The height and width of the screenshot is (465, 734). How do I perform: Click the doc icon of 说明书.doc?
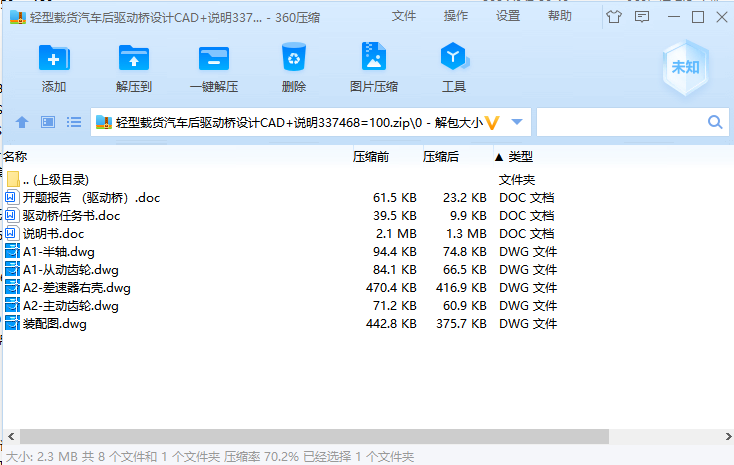pyautogui.click(x=12, y=233)
